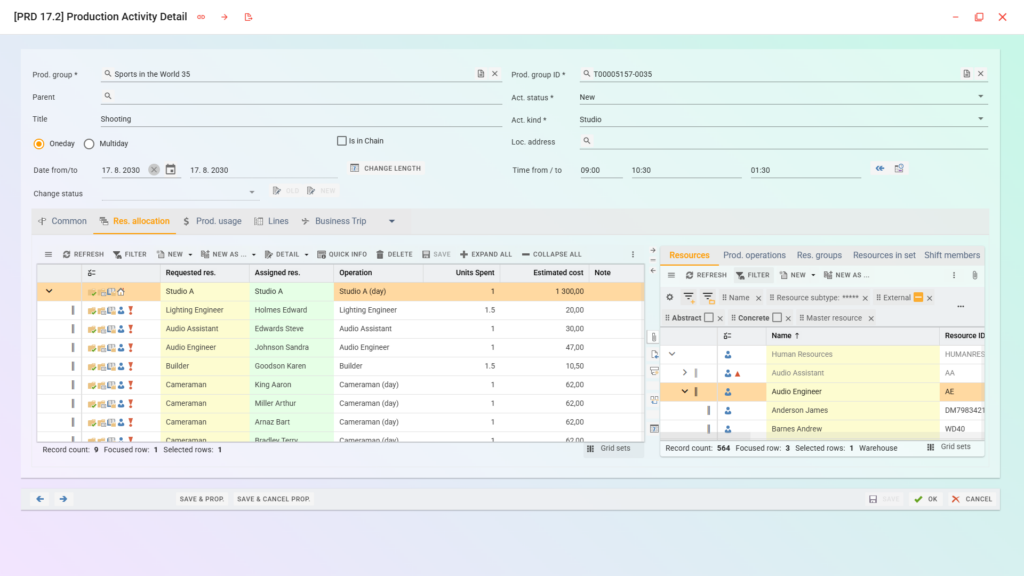Switch to the Prod. usage tab
Image resolution: width=1024 pixels, height=576 pixels.
pos(211,221)
